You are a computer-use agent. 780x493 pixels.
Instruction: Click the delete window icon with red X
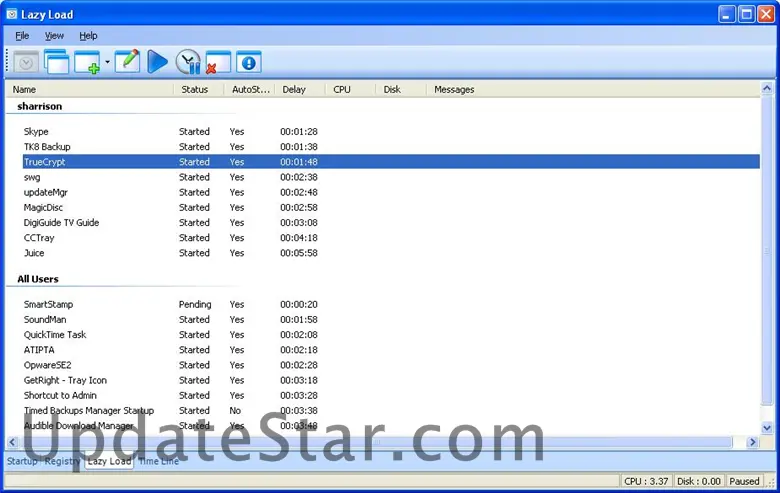pos(218,62)
